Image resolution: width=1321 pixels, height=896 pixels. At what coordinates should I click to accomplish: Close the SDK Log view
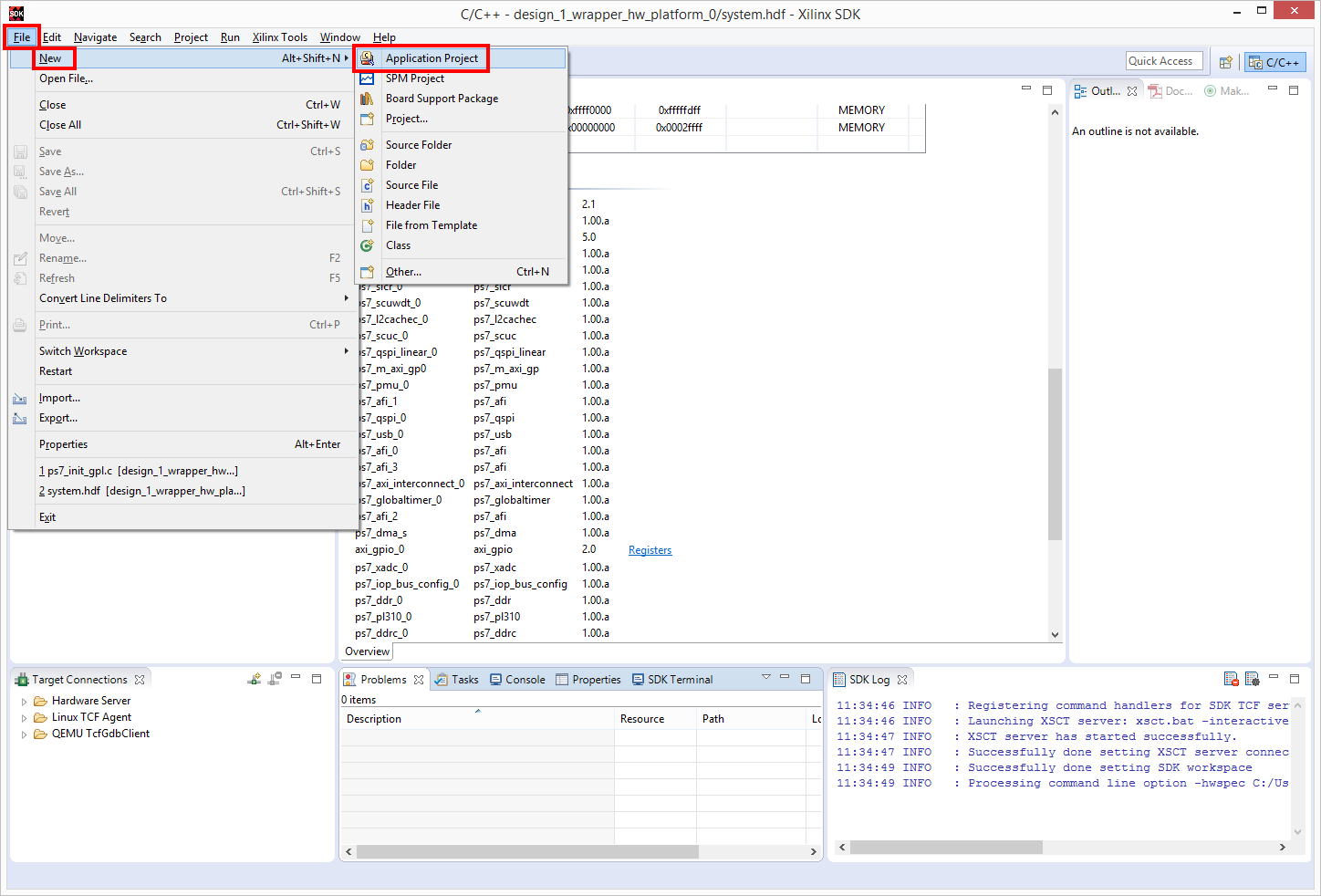[902, 680]
